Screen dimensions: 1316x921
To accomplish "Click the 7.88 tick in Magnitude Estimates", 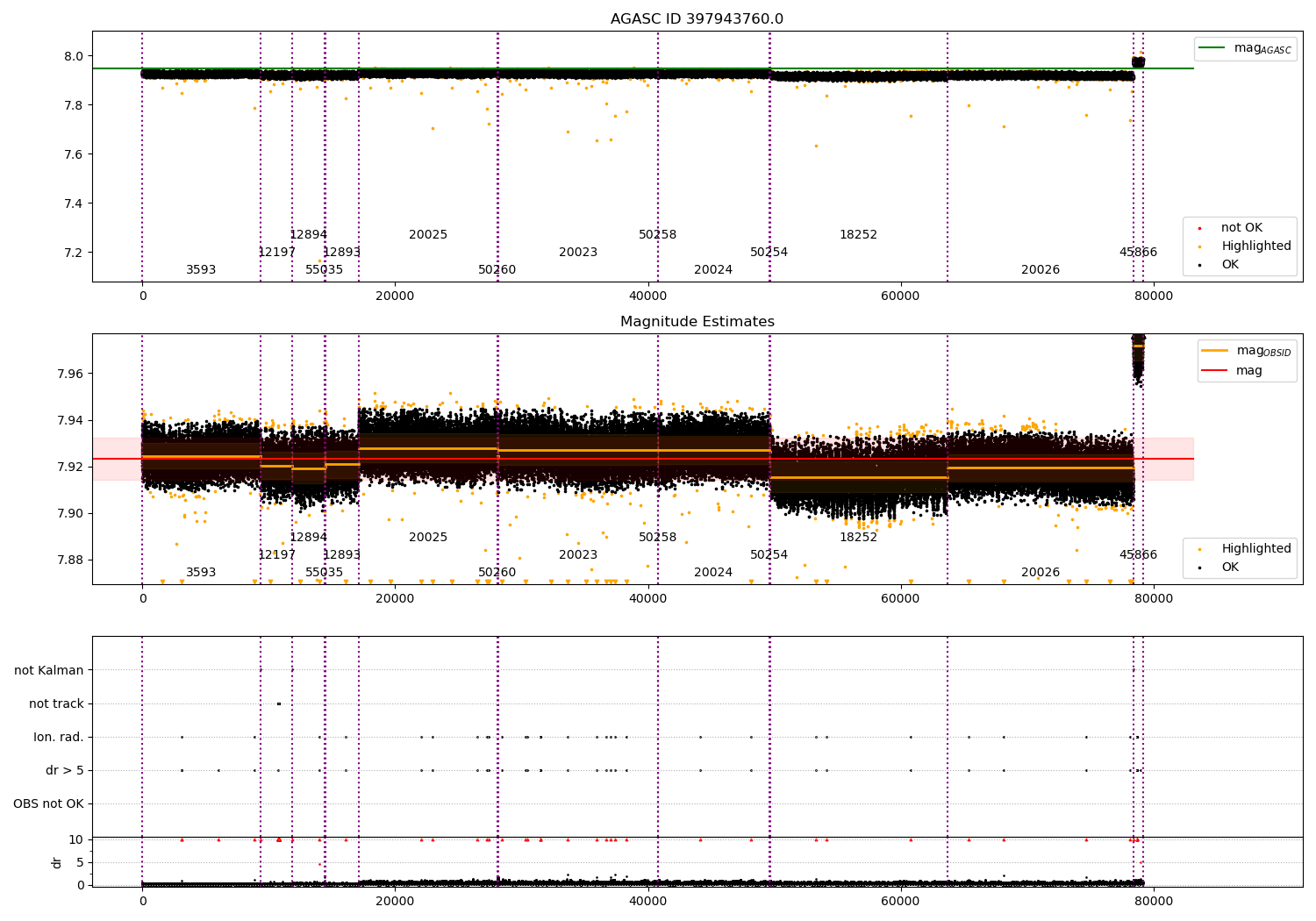I will click(x=70, y=560).
